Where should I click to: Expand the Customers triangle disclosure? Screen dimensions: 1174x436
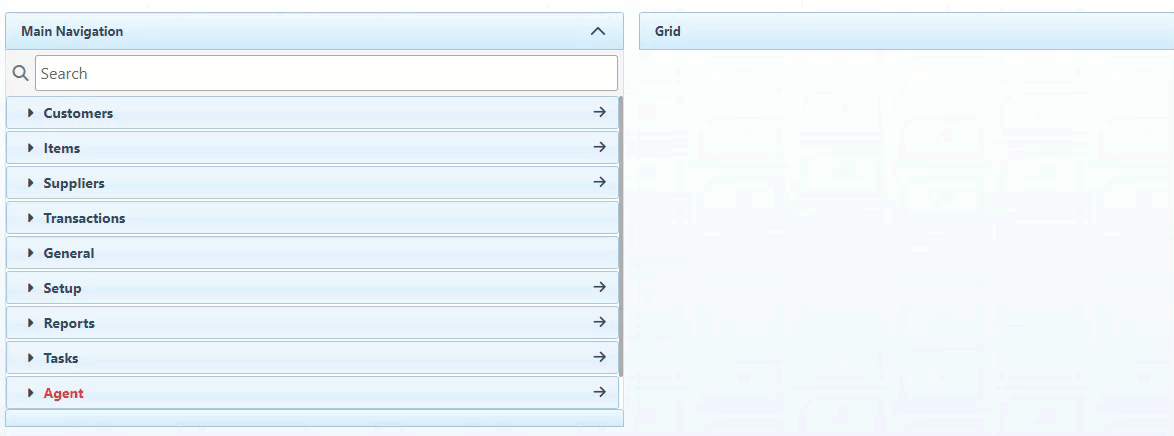pos(31,113)
